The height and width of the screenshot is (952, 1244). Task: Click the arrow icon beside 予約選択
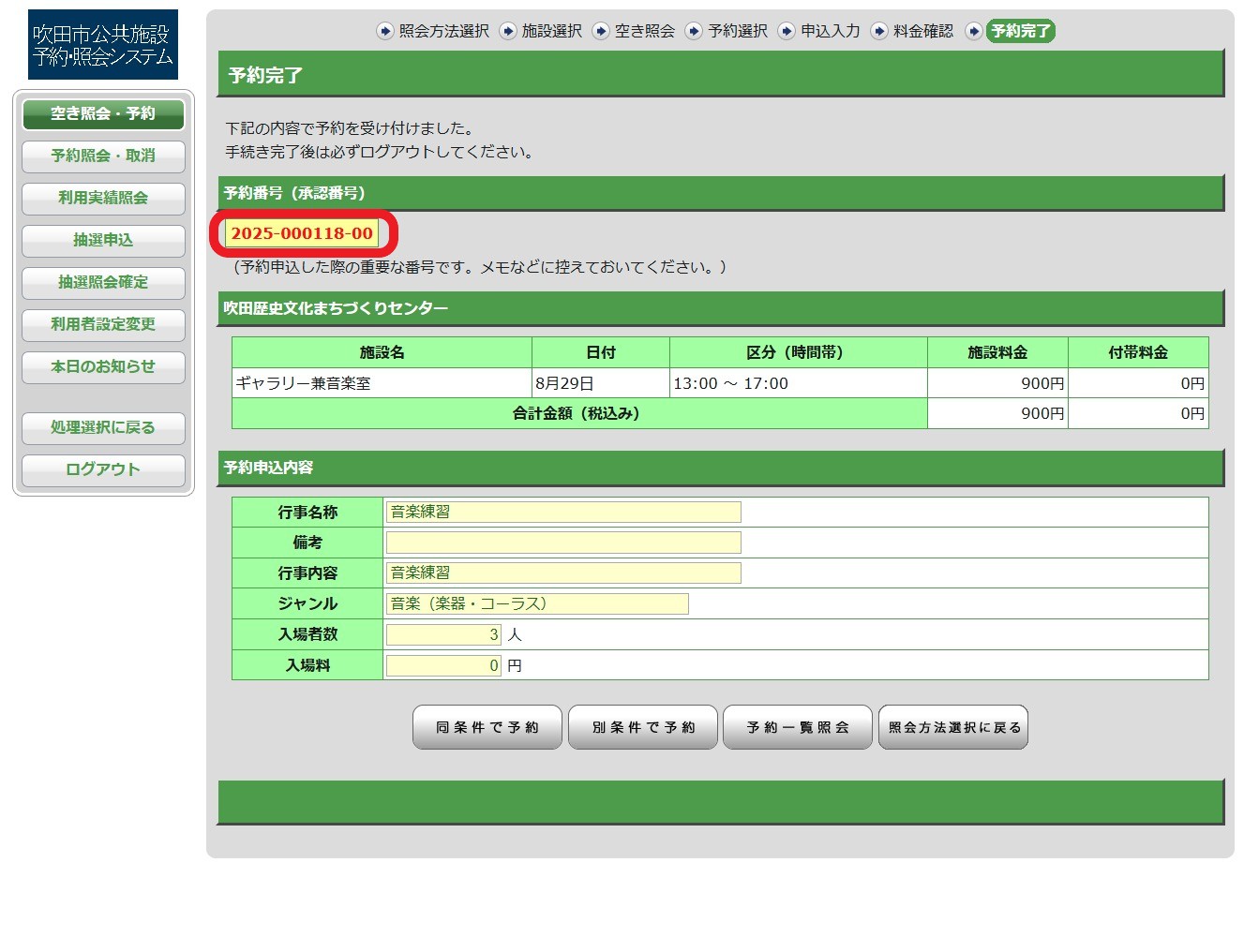point(694,31)
